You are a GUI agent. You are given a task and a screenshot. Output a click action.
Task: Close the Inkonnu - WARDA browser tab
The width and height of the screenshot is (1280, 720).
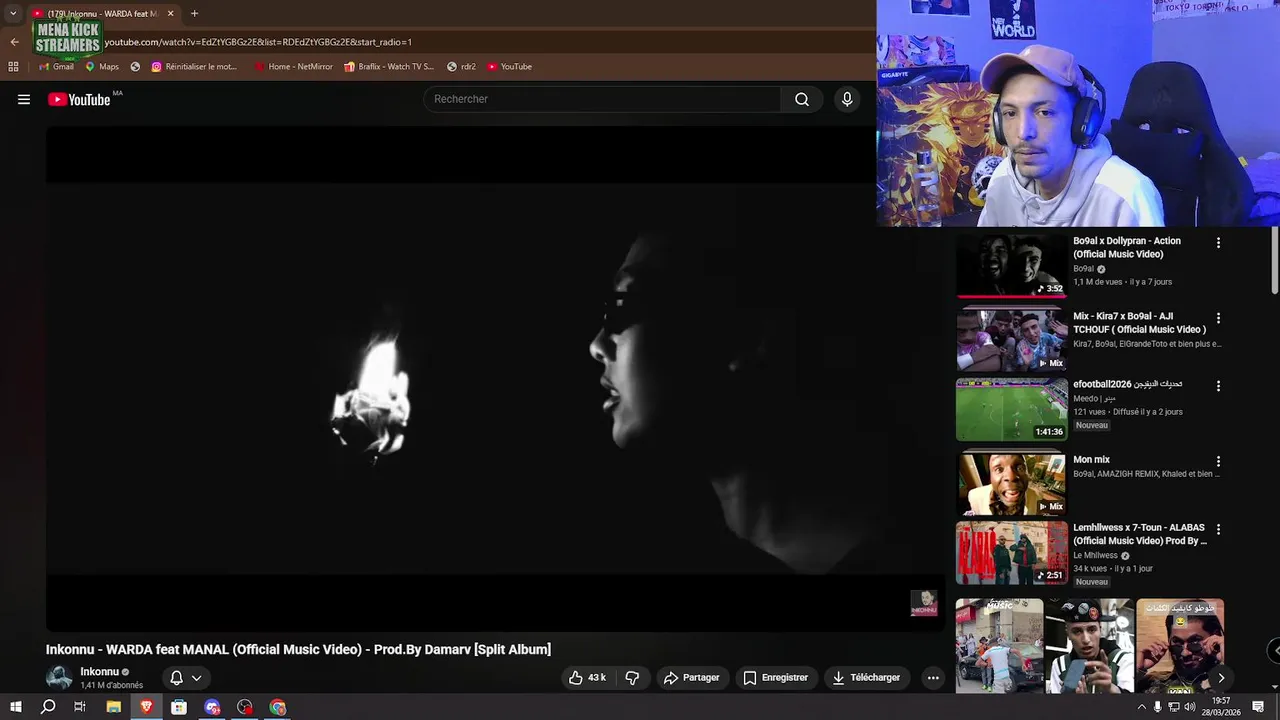pos(170,13)
